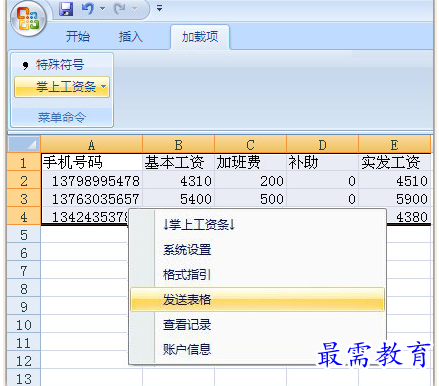Click cell with phone 13798995478
The height and width of the screenshot is (386, 439).
92,181
